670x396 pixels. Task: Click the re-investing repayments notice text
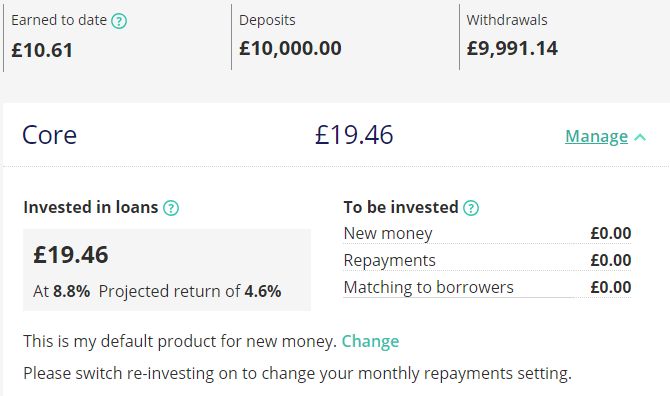click(297, 374)
